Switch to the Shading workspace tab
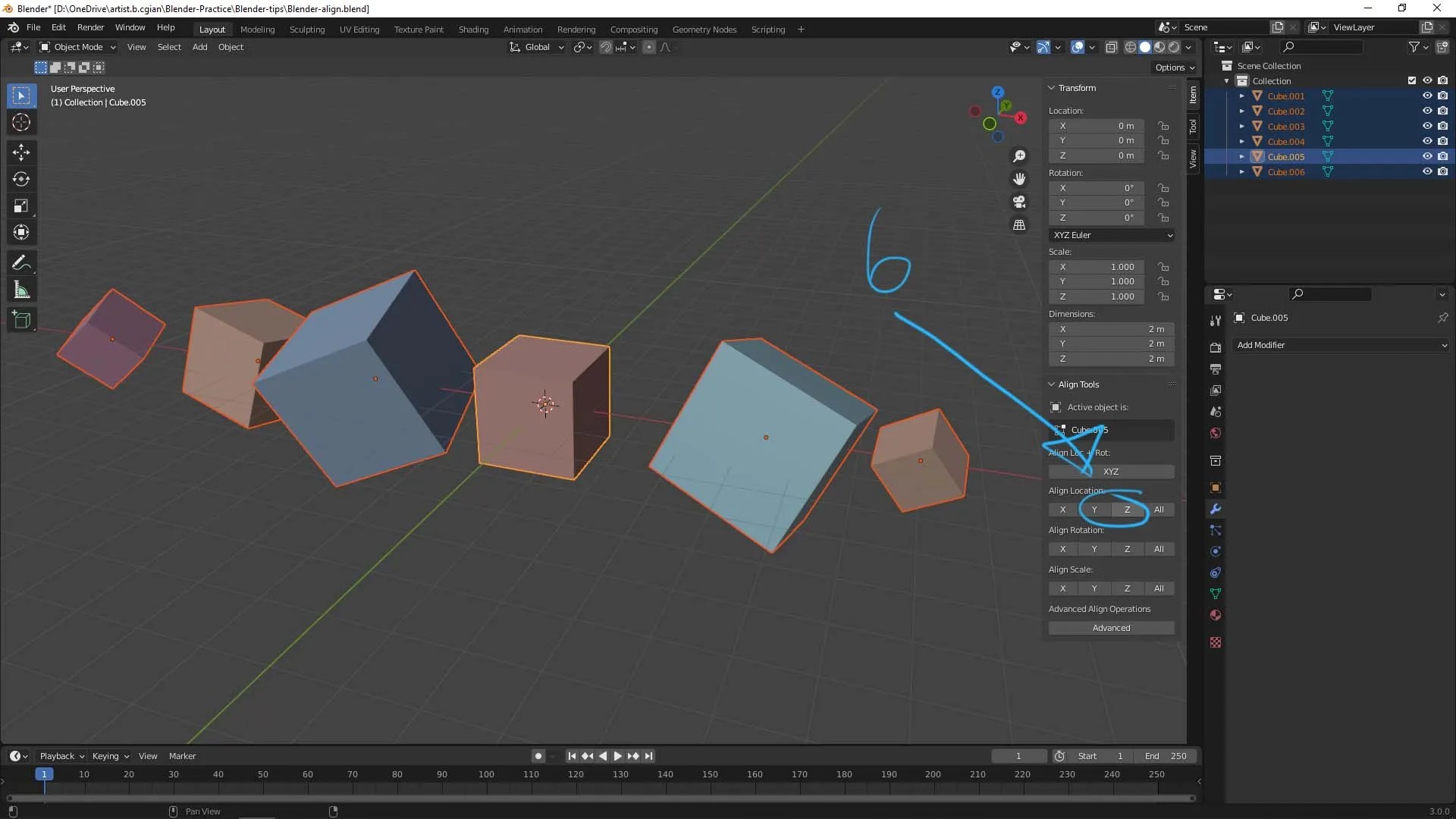The height and width of the screenshot is (819, 1456). pyautogui.click(x=472, y=29)
